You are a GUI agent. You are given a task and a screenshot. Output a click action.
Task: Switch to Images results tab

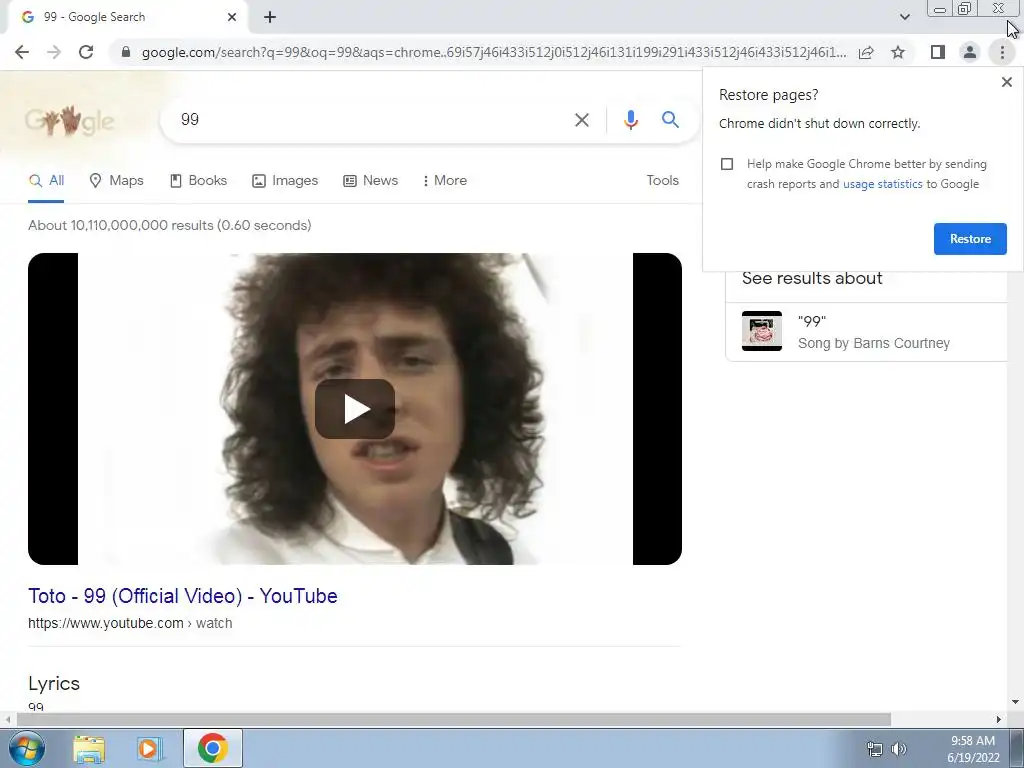pyautogui.click(x=285, y=180)
